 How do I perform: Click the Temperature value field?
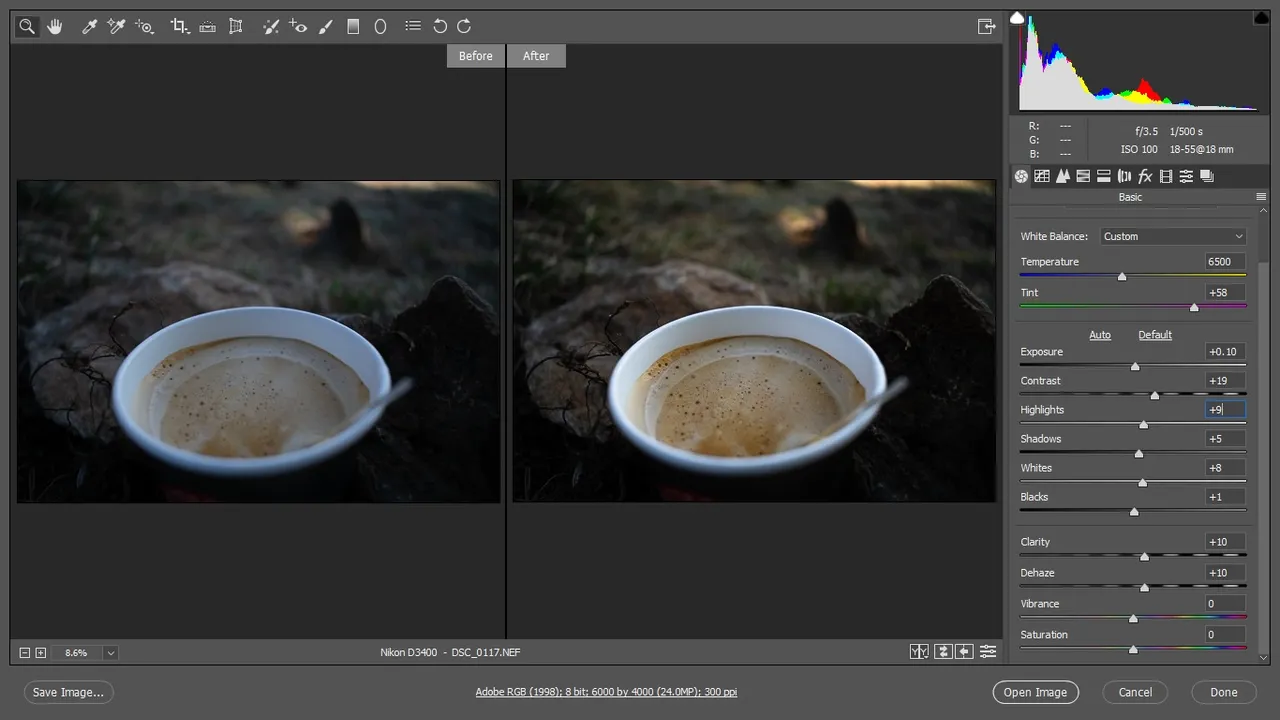click(x=1226, y=262)
